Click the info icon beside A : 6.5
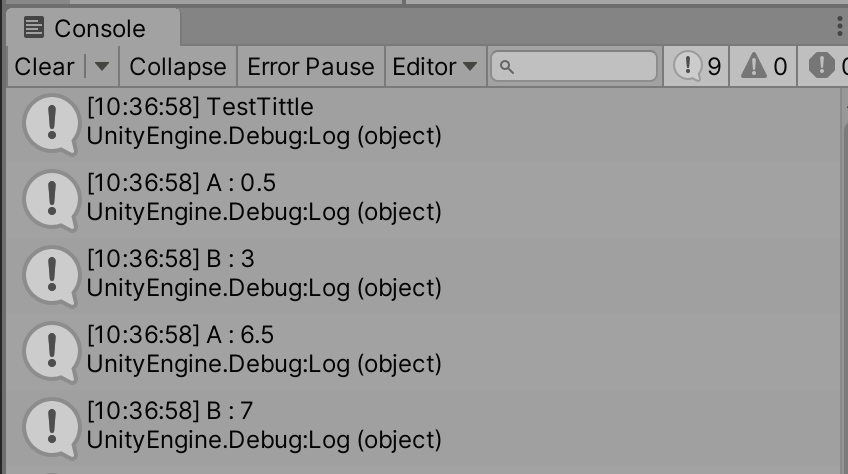The image size is (848, 474). (51, 352)
